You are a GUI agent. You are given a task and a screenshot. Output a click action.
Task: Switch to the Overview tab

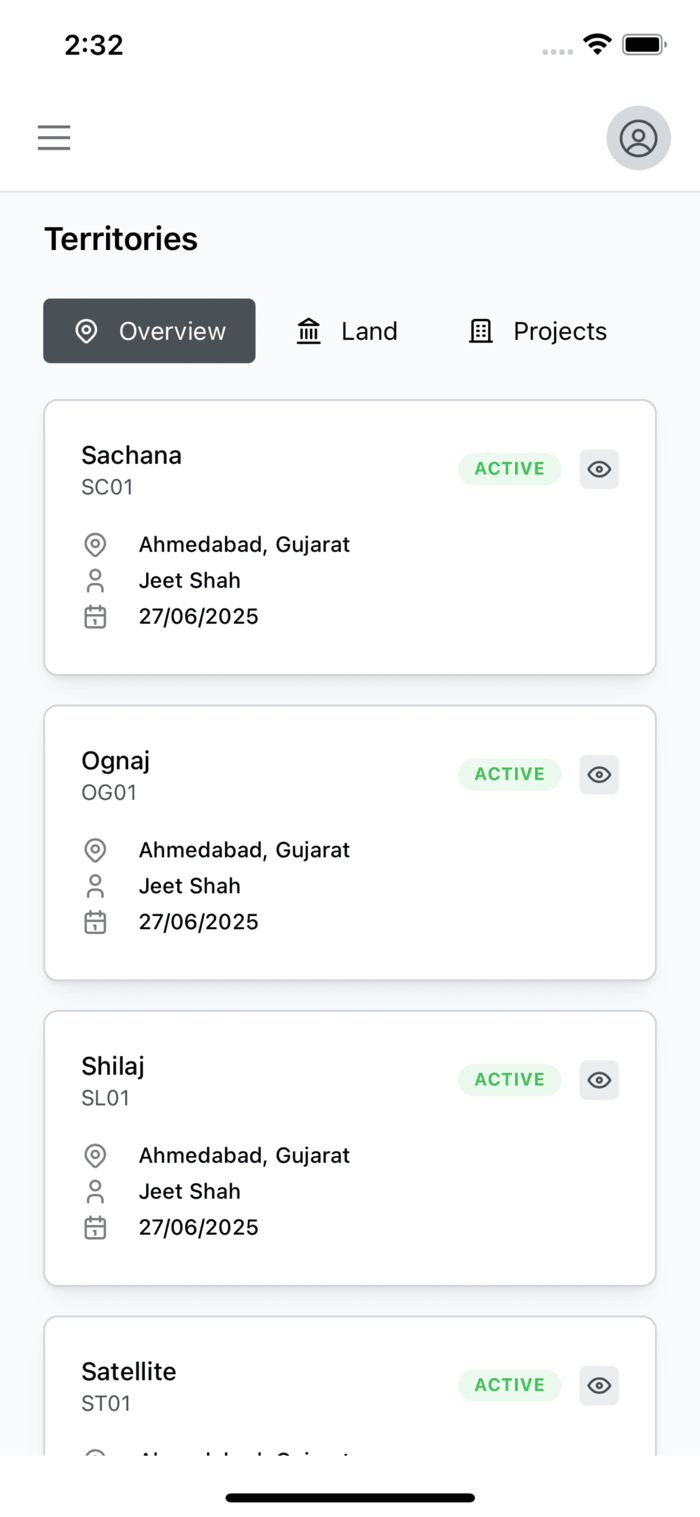[x=149, y=331]
